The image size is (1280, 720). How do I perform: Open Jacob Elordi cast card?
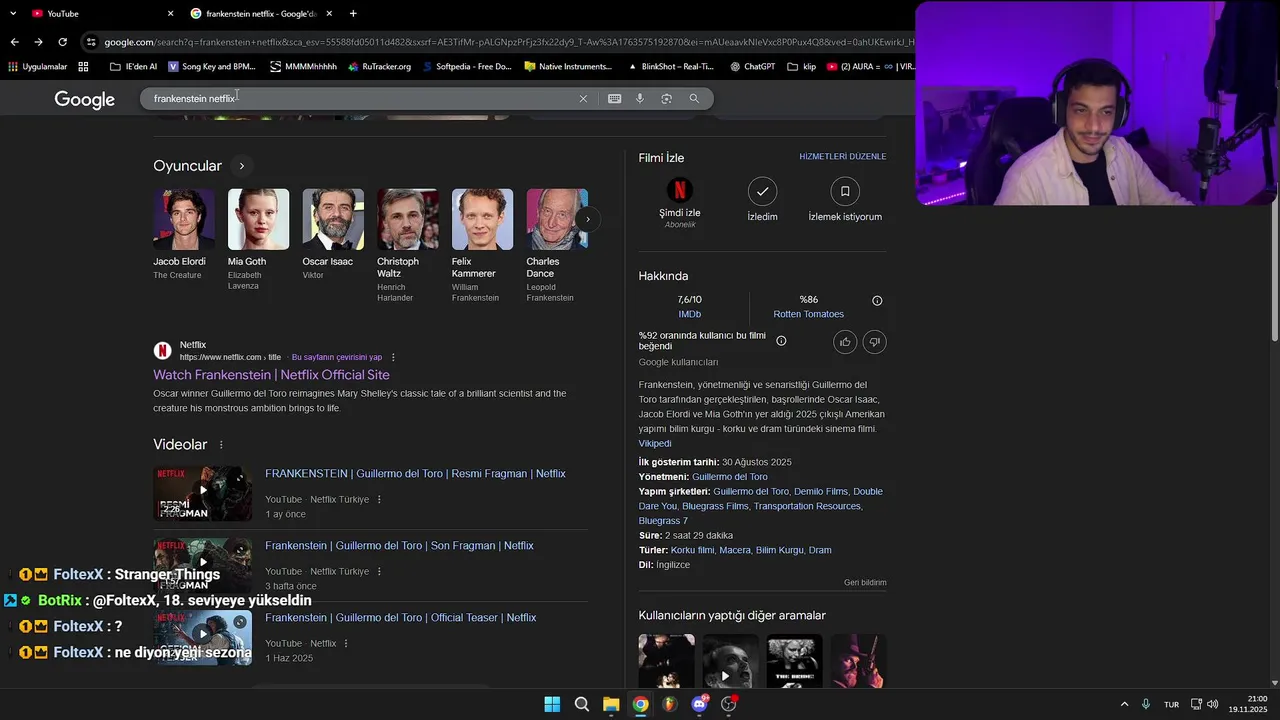tap(183, 235)
